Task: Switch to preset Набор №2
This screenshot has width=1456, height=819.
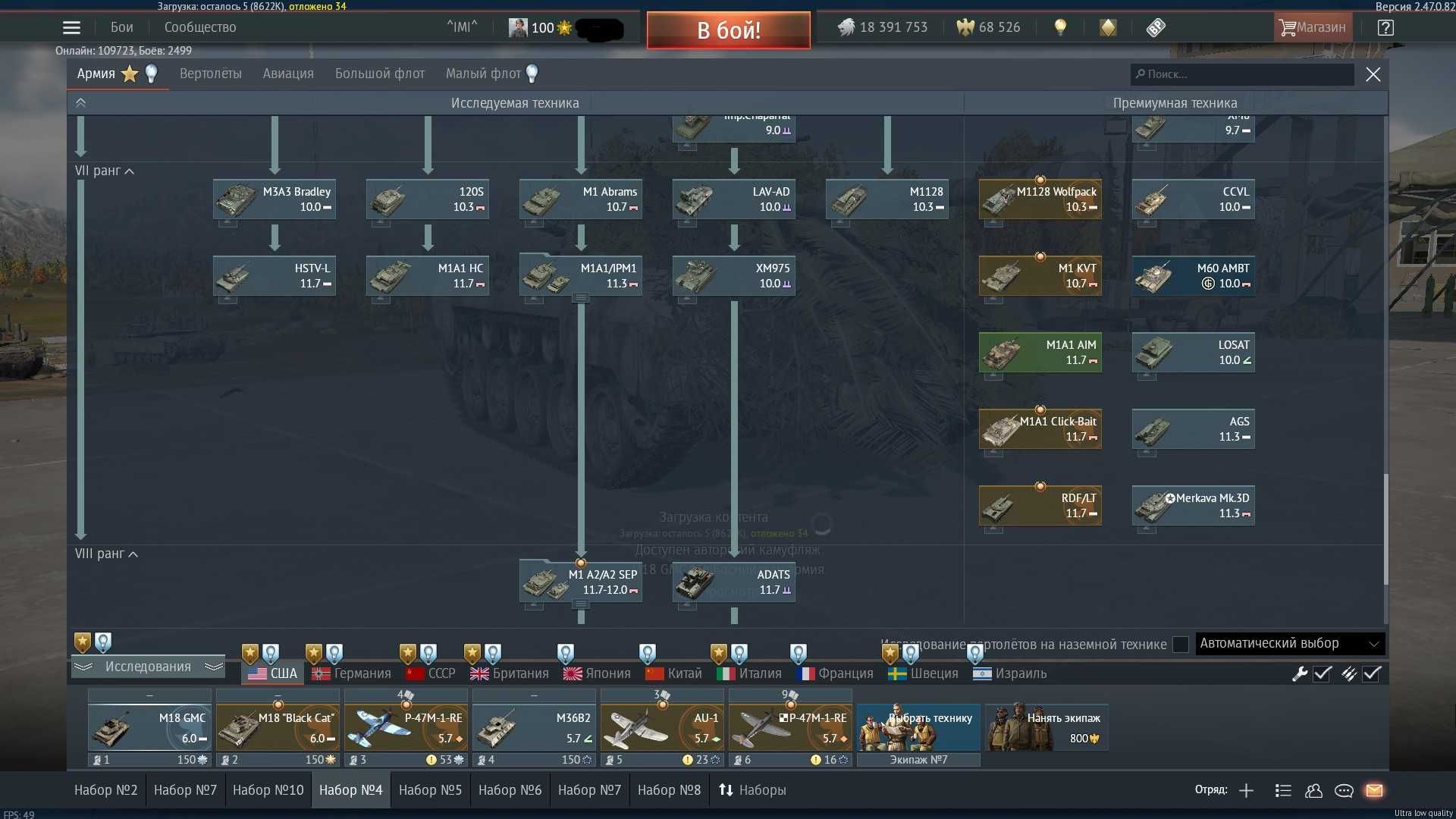Action: click(106, 790)
